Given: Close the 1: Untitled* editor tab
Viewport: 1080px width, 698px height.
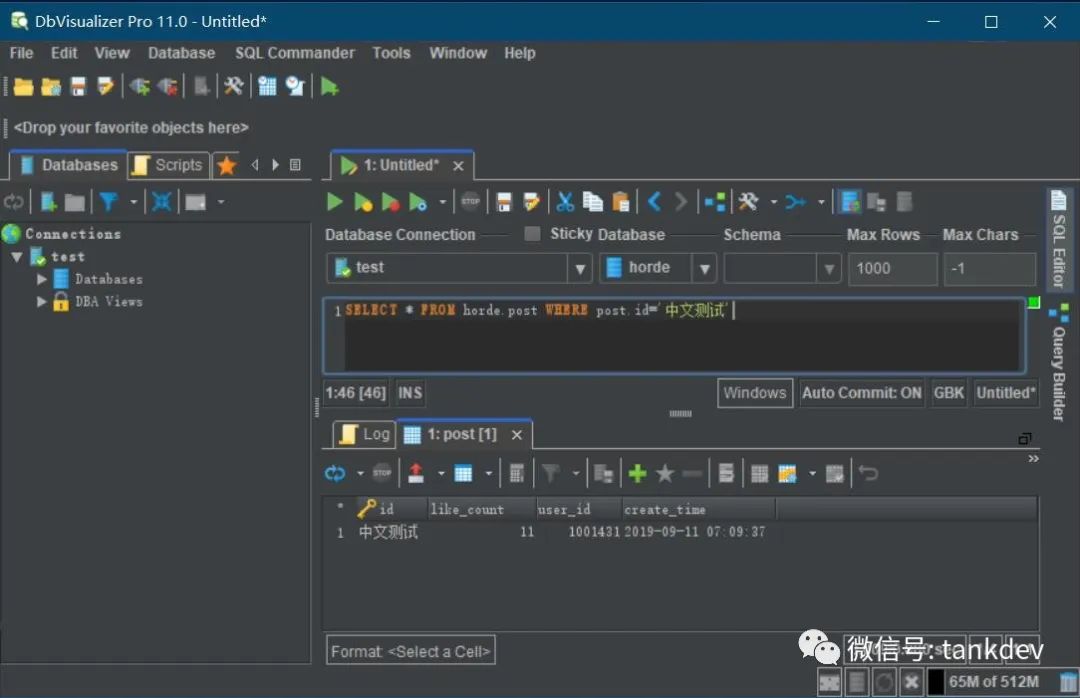Looking at the screenshot, I should click(x=458, y=166).
